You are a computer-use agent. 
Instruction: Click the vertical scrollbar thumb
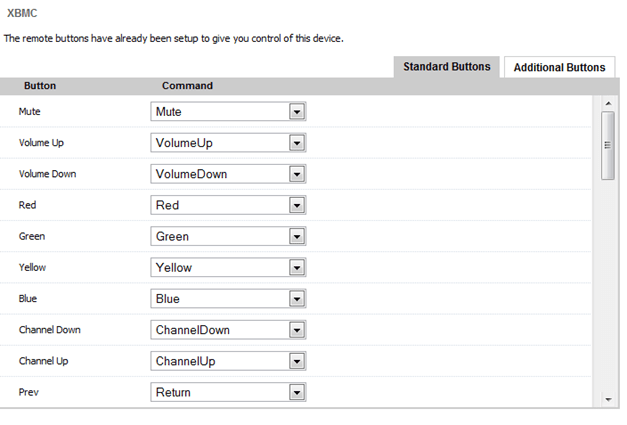(x=607, y=145)
